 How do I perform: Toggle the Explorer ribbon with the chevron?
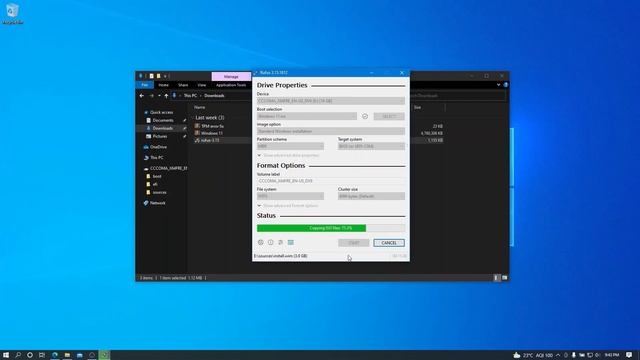coord(498,85)
